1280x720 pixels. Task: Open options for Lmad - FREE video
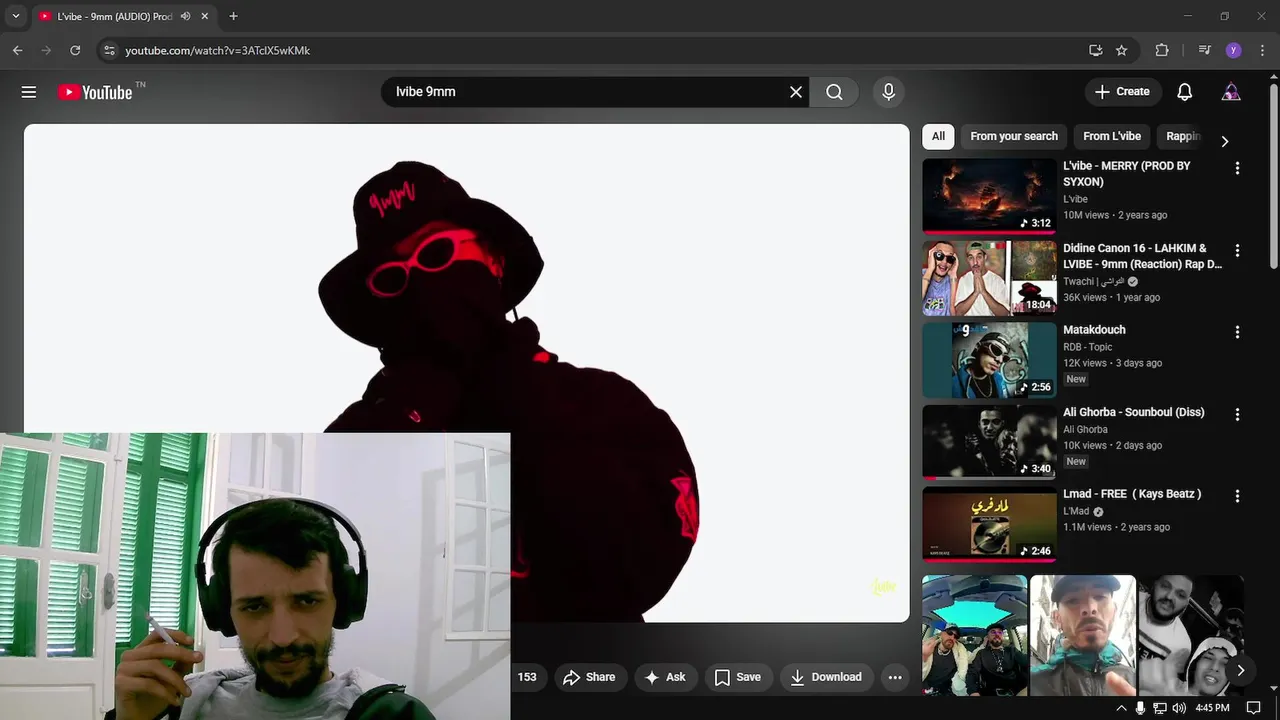[1237, 496]
